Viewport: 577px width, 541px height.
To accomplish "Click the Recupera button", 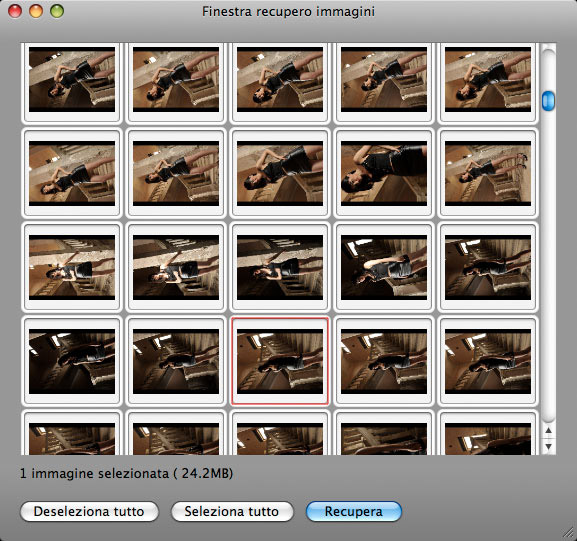I will click(354, 511).
